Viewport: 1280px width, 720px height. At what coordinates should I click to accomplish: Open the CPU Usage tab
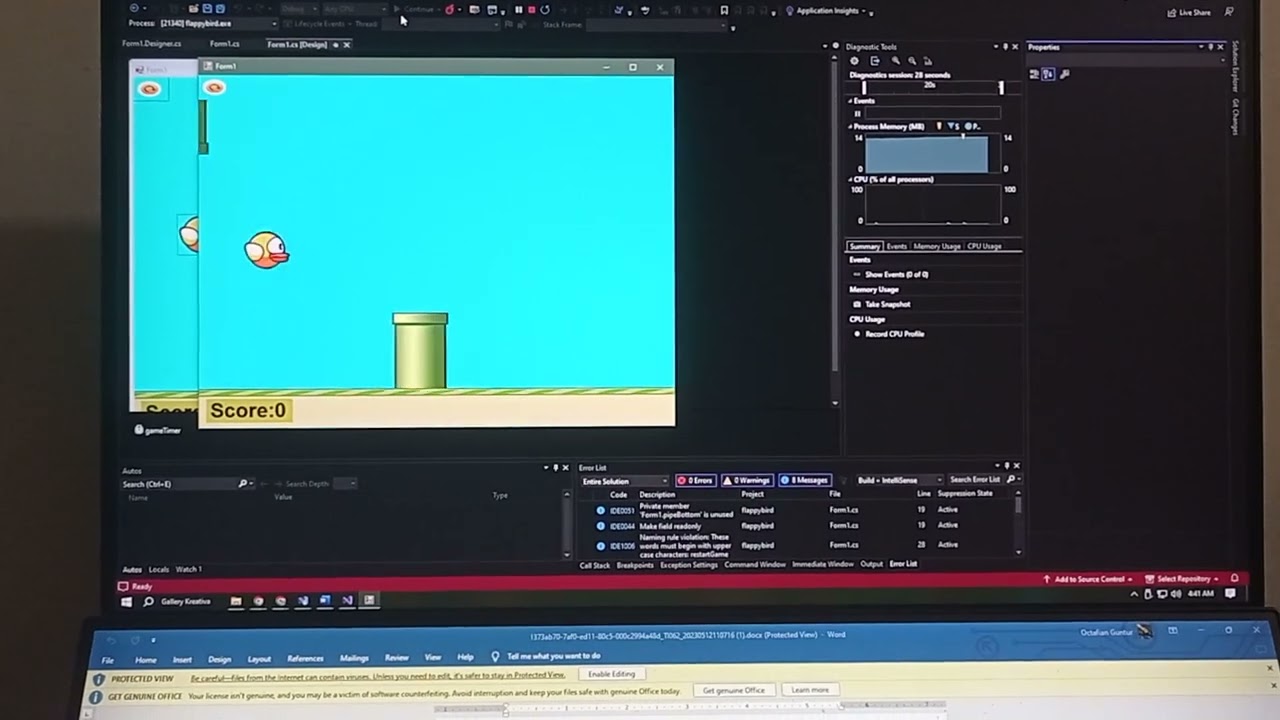click(984, 246)
